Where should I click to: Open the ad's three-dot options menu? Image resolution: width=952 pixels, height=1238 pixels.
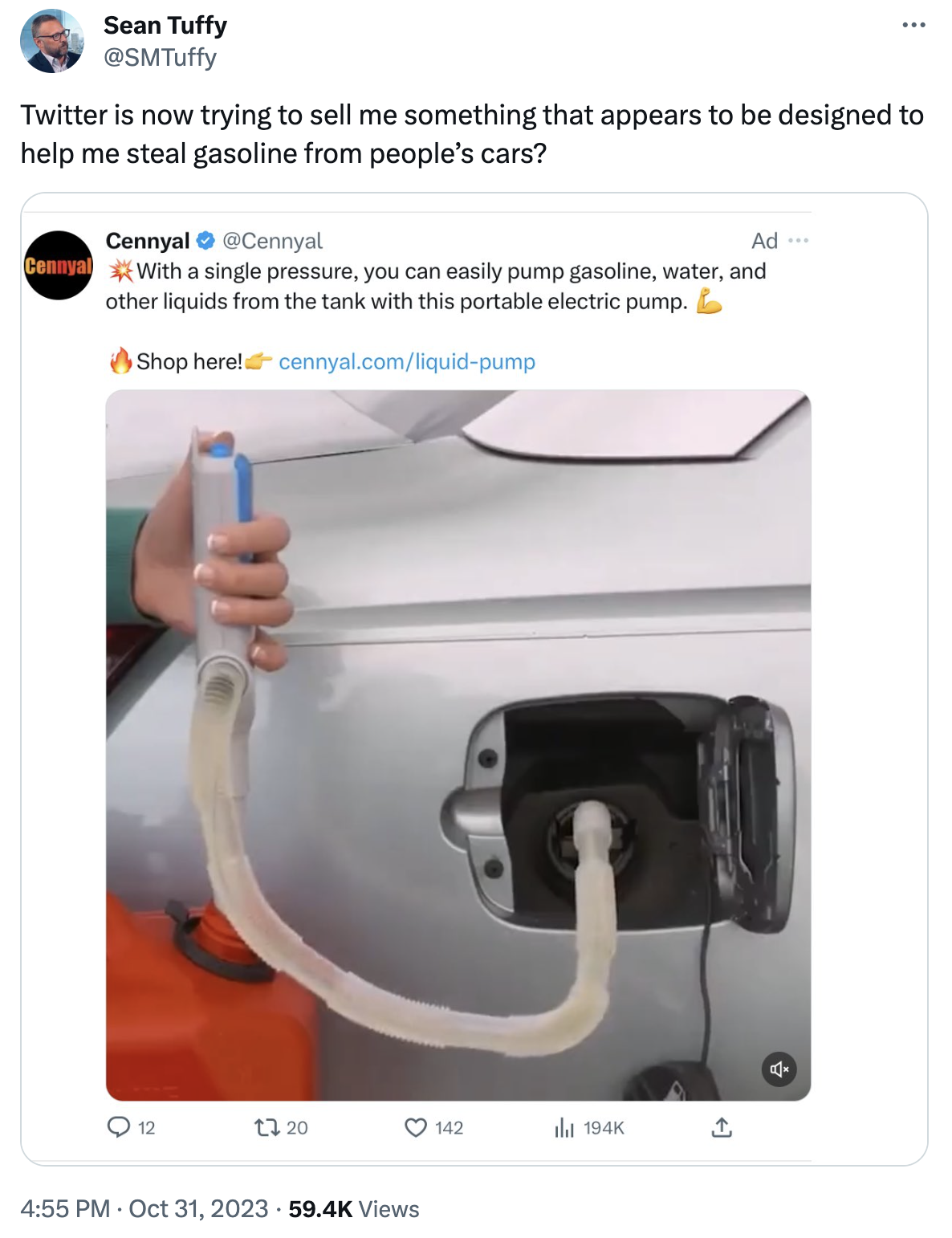click(798, 241)
